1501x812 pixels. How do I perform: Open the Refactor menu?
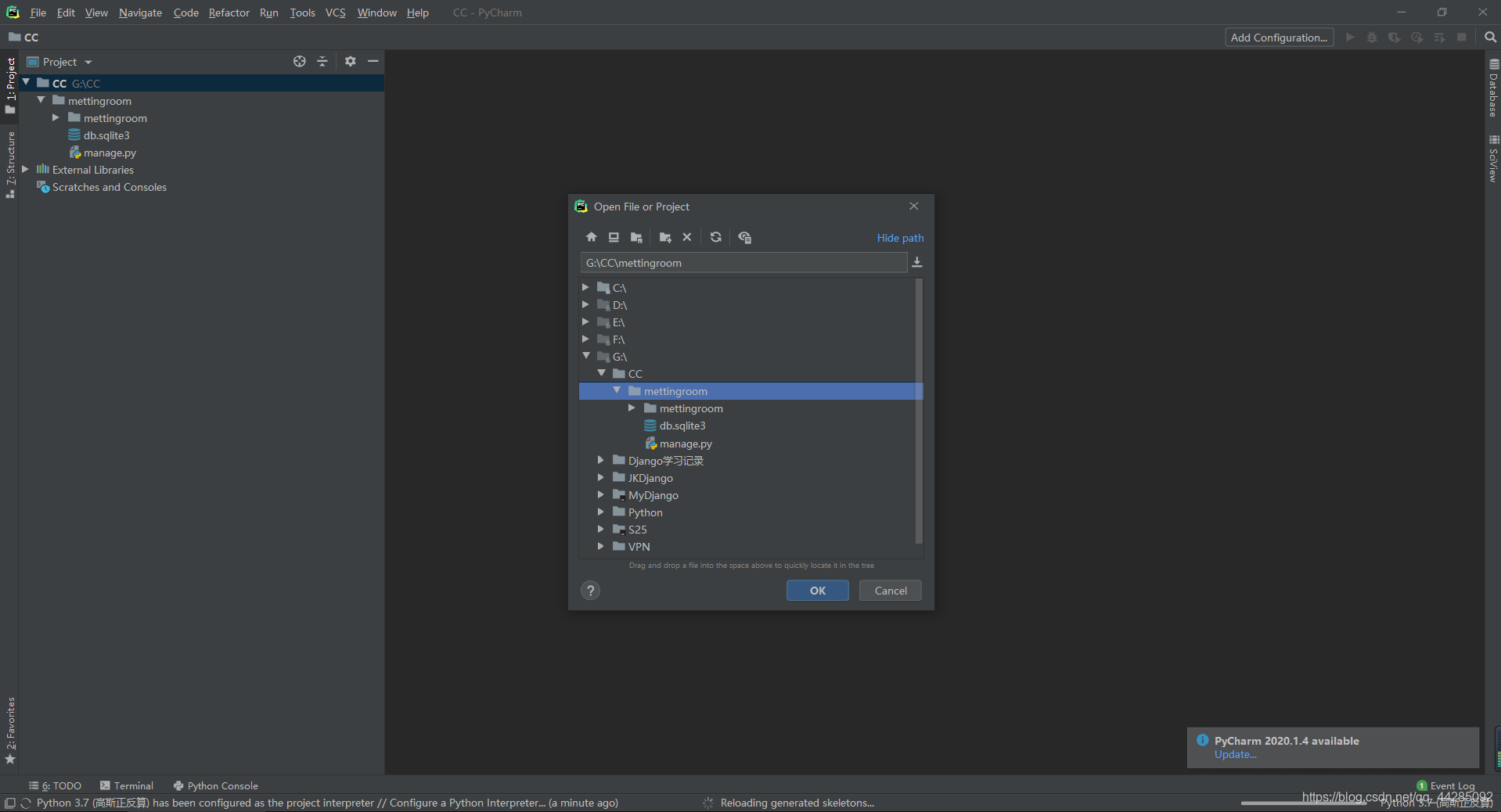(229, 13)
